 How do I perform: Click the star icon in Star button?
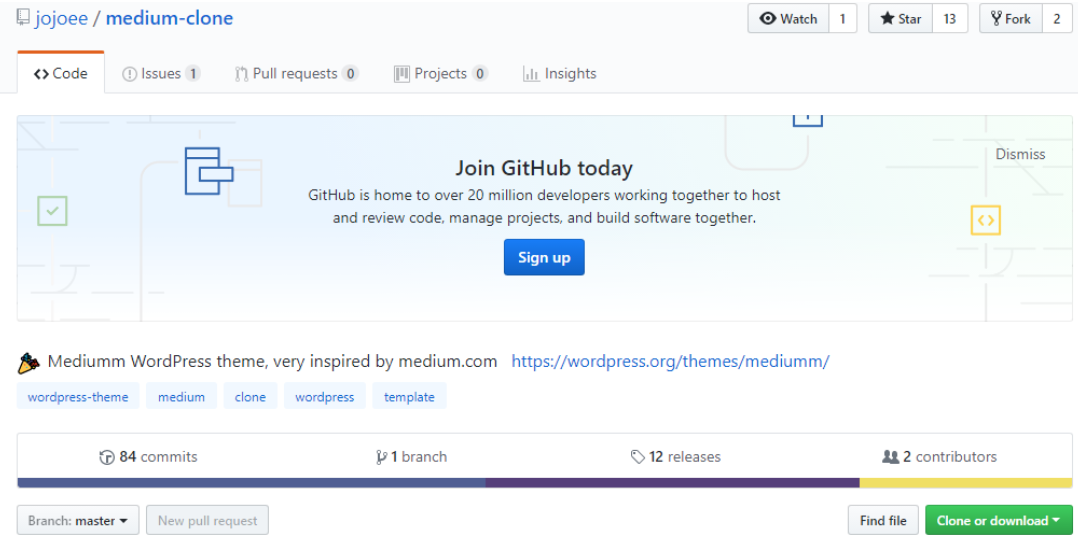point(887,19)
